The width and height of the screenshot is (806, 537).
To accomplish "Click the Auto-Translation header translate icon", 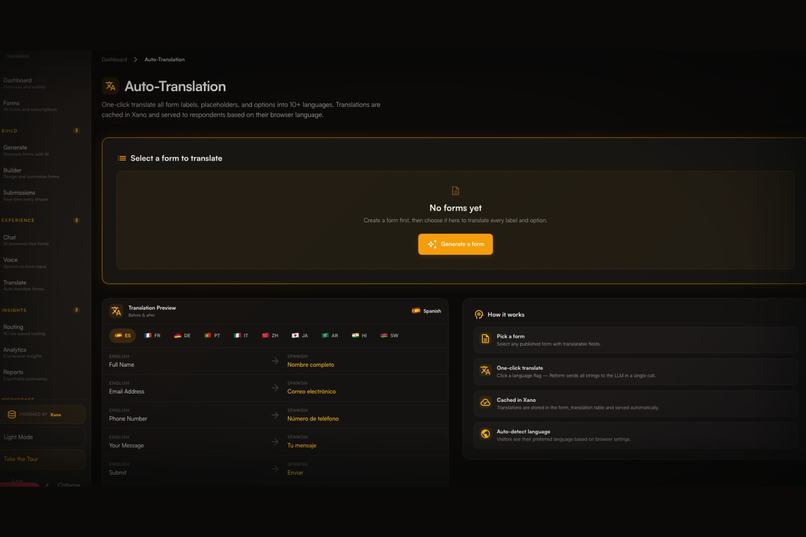I will tap(111, 86).
